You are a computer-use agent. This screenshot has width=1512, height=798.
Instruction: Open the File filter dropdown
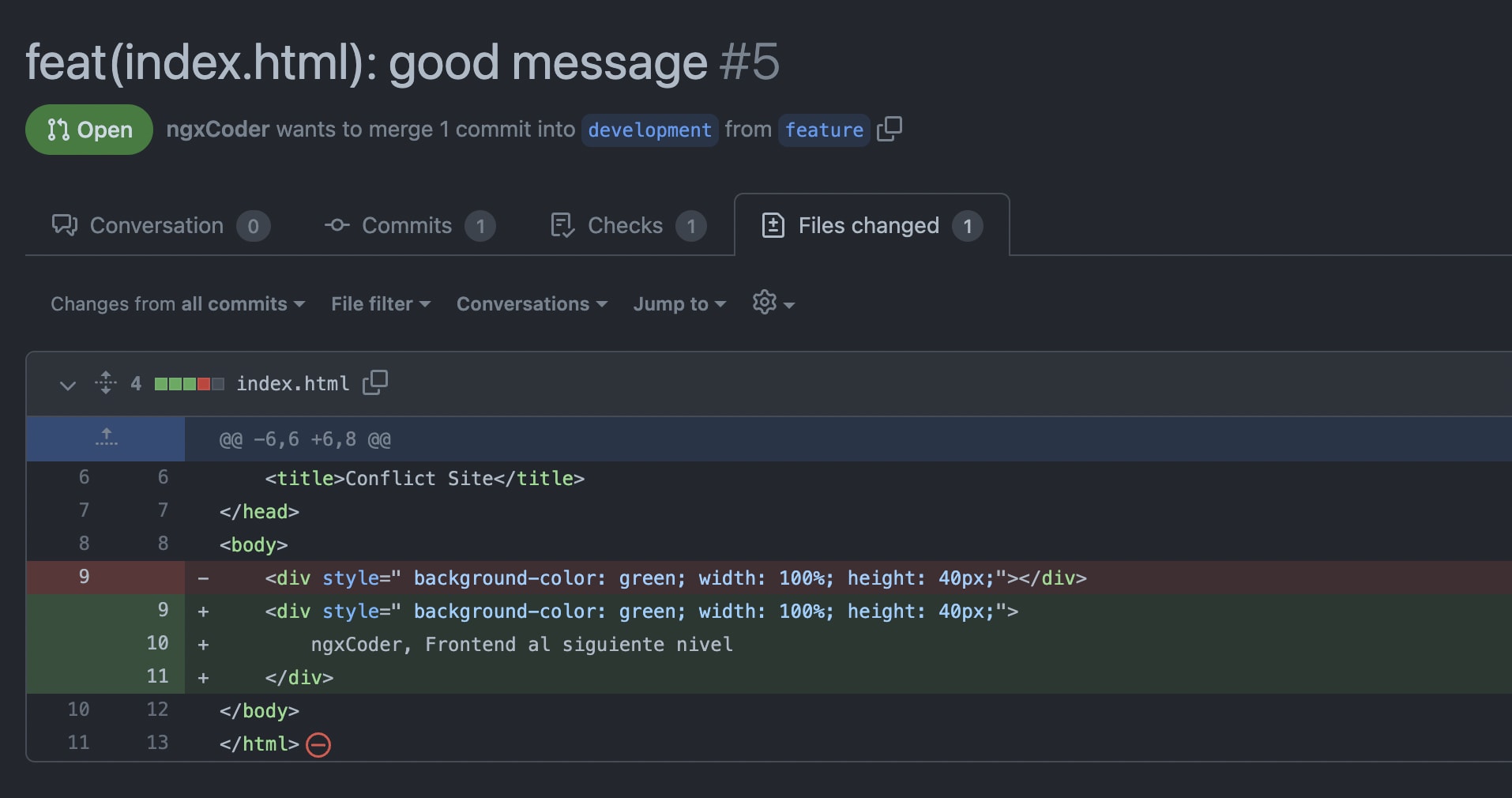(x=381, y=303)
